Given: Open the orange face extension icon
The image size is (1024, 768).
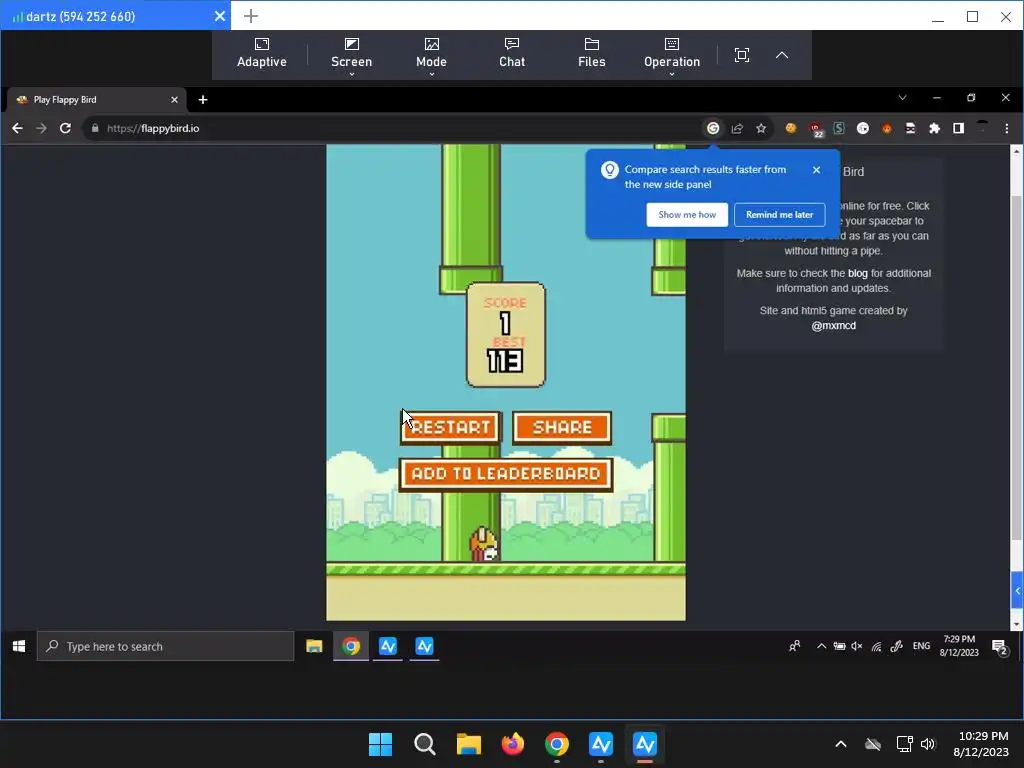Looking at the screenshot, I should (886, 128).
